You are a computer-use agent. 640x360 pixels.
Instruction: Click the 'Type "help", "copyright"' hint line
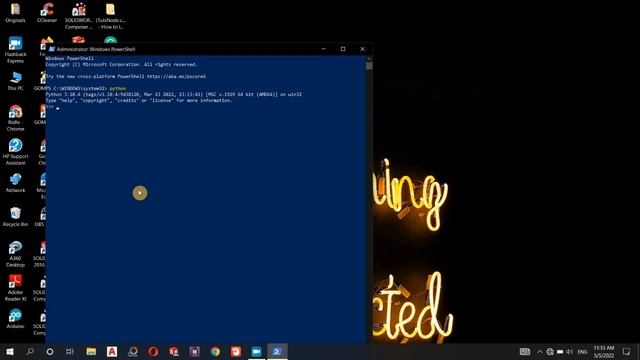tap(139, 100)
